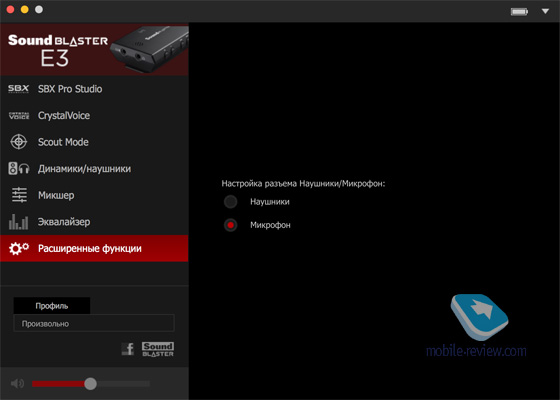Click the CrystalVoice logo icon
The image size is (560, 400).
19,115
